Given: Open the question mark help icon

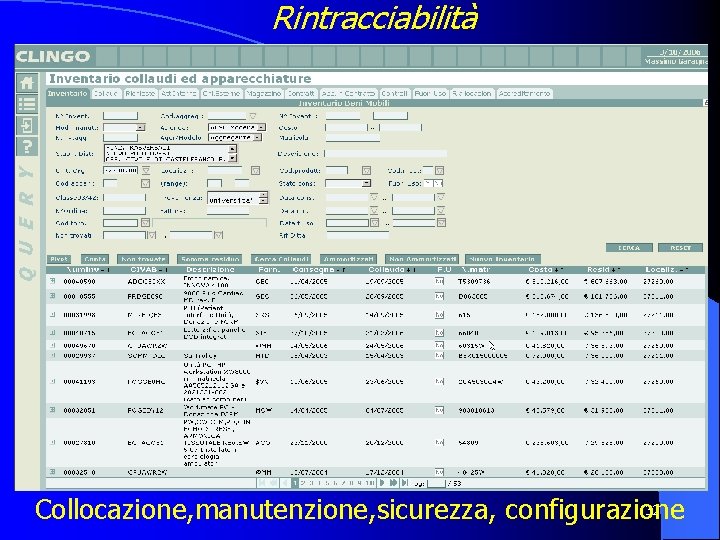Looking at the screenshot, I should [x=27, y=146].
